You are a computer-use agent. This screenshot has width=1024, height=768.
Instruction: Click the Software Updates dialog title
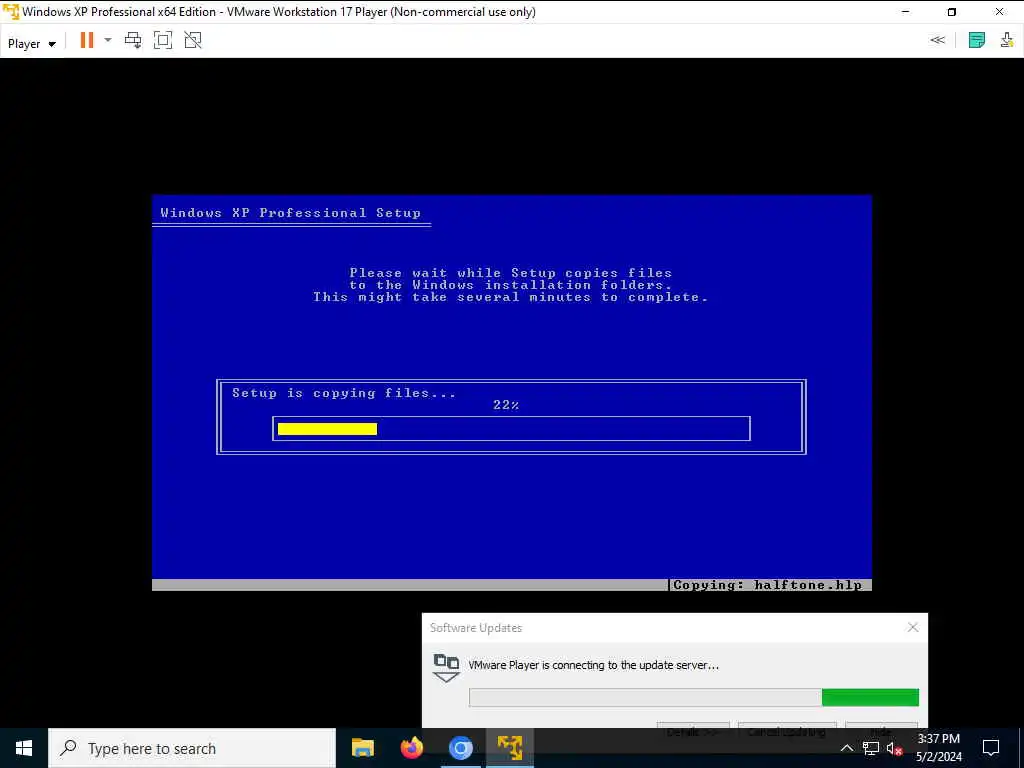click(476, 628)
